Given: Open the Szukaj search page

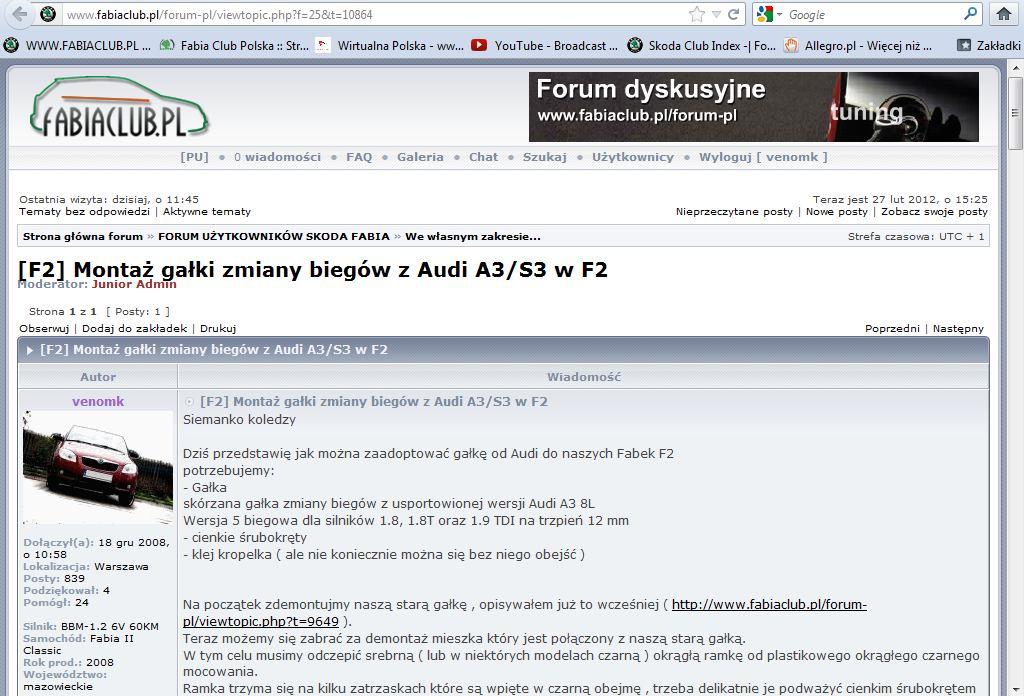Looking at the screenshot, I should coord(544,157).
